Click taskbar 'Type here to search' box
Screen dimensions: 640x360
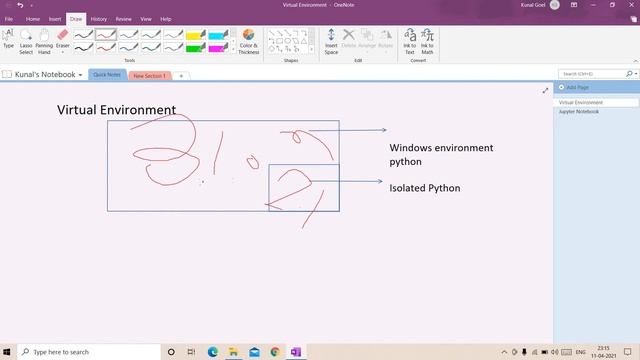coord(89,352)
